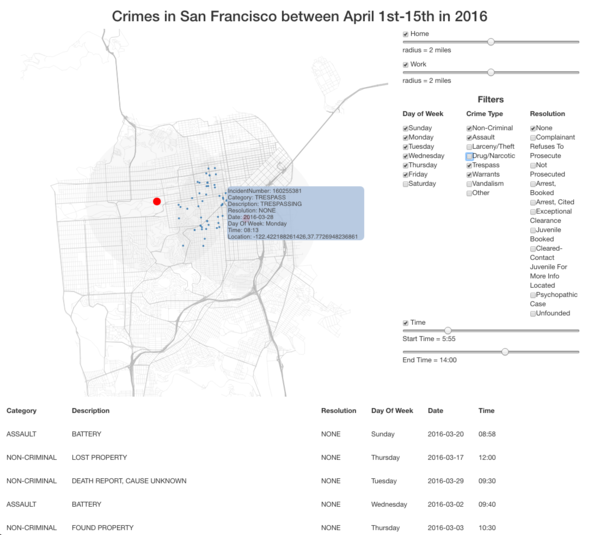Click the trespass incident tooltip on map
This screenshot has width=600, height=535.
tap(295, 214)
